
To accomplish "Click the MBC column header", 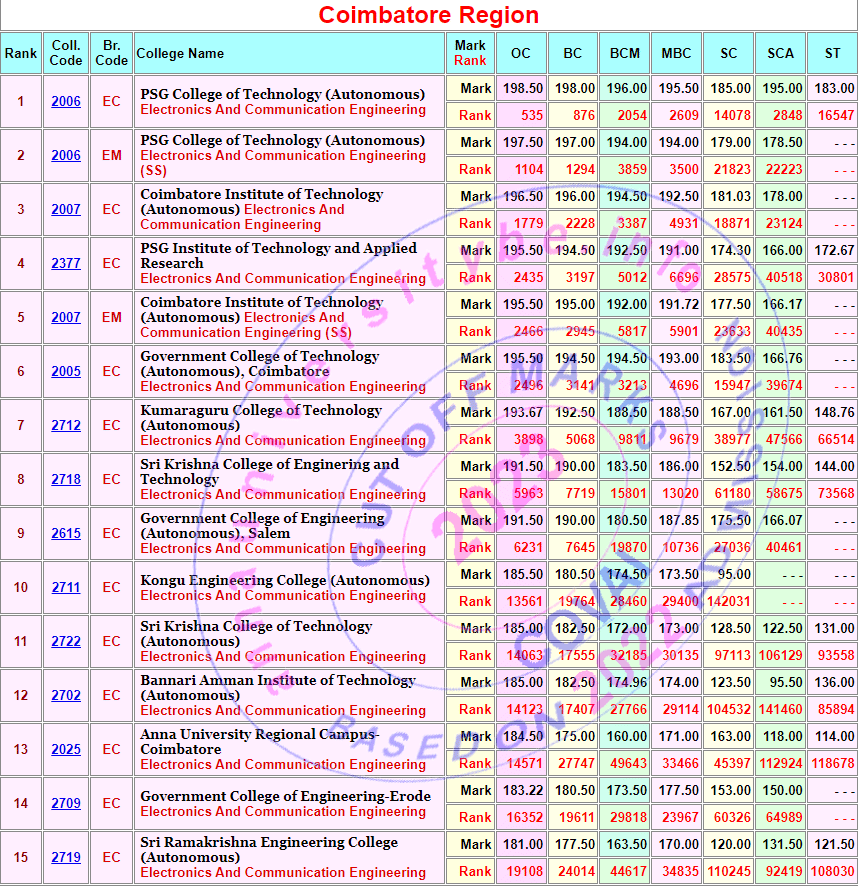I will tap(677, 53).
